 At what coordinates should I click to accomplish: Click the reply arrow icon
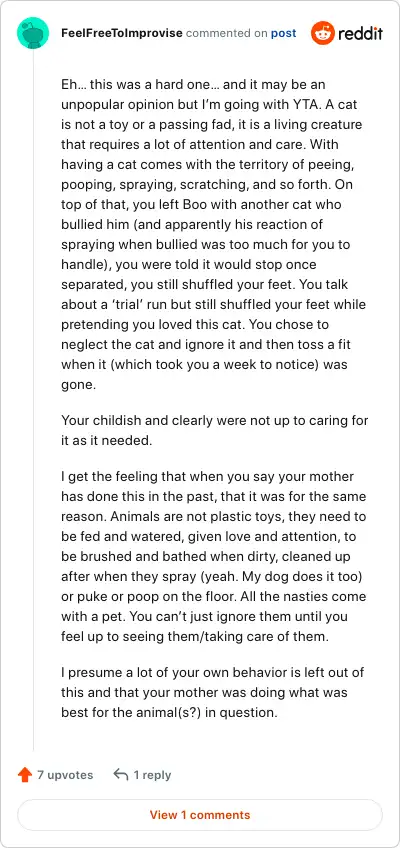click(121, 774)
